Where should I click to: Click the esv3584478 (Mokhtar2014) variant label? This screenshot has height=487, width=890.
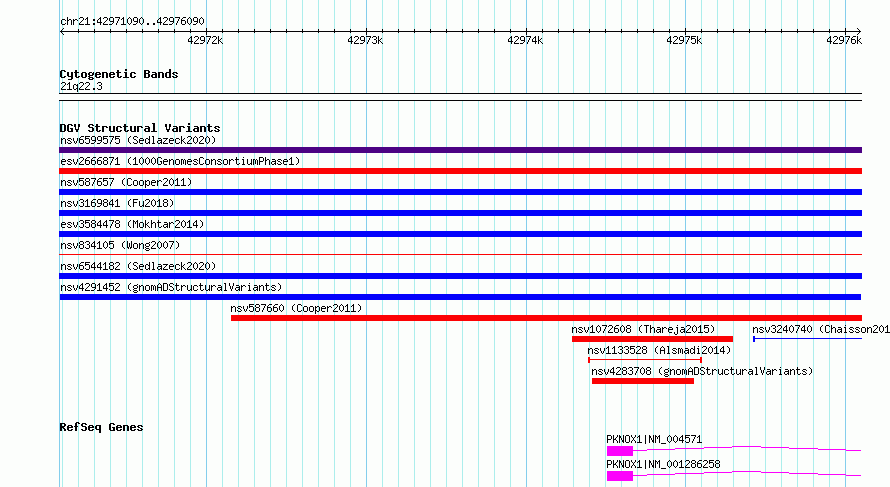132,224
